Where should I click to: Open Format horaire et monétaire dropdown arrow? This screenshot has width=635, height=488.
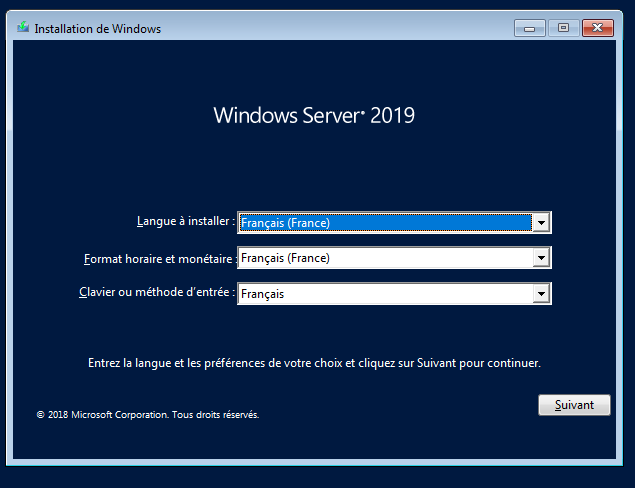pos(541,258)
